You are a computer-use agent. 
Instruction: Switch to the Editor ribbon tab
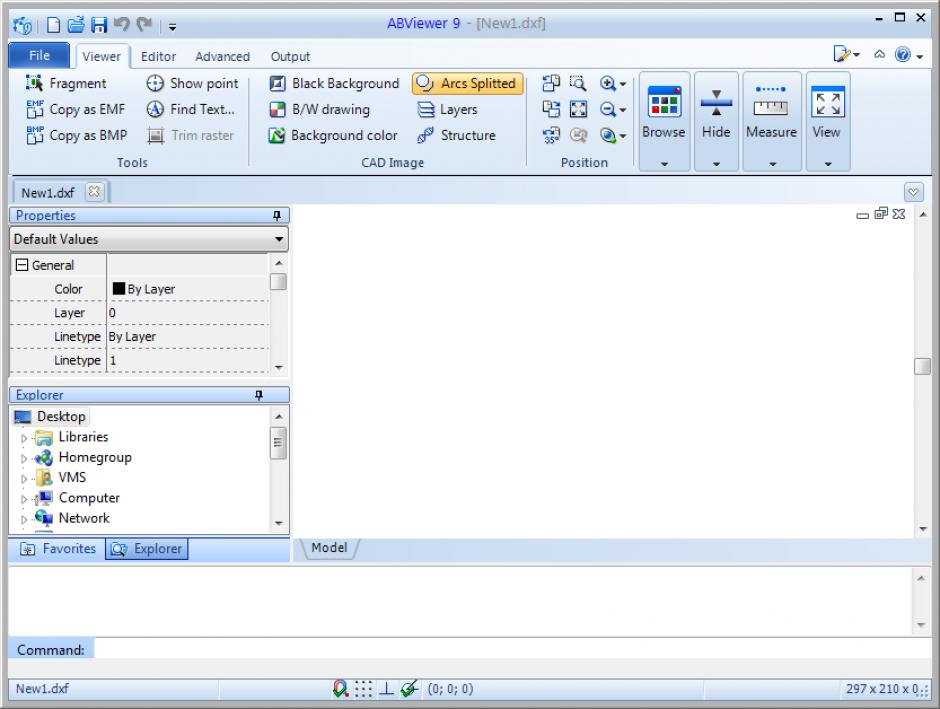click(158, 56)
